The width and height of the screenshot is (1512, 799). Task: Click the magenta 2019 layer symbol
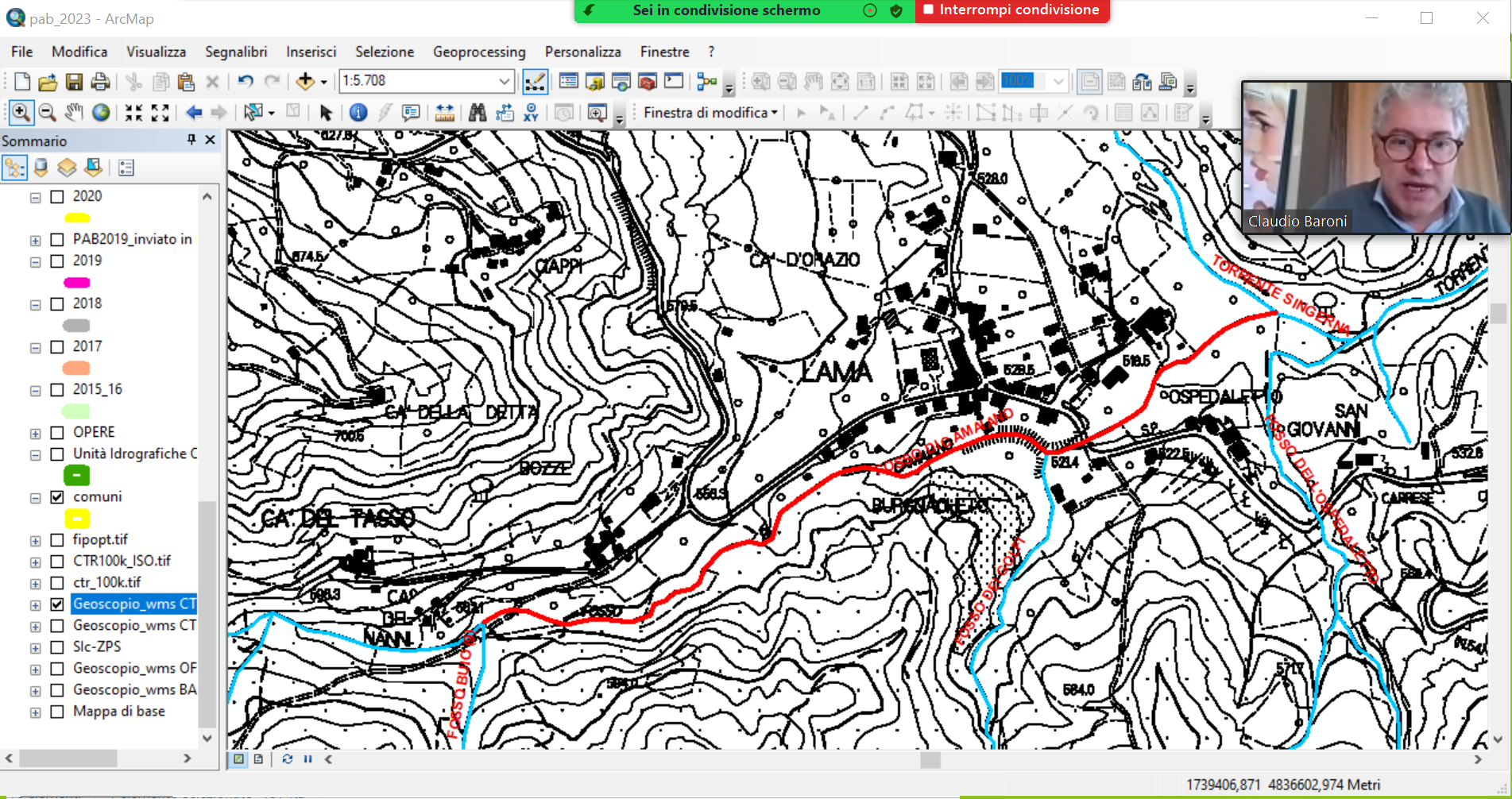pyautogui.click(x=76, y=283)
